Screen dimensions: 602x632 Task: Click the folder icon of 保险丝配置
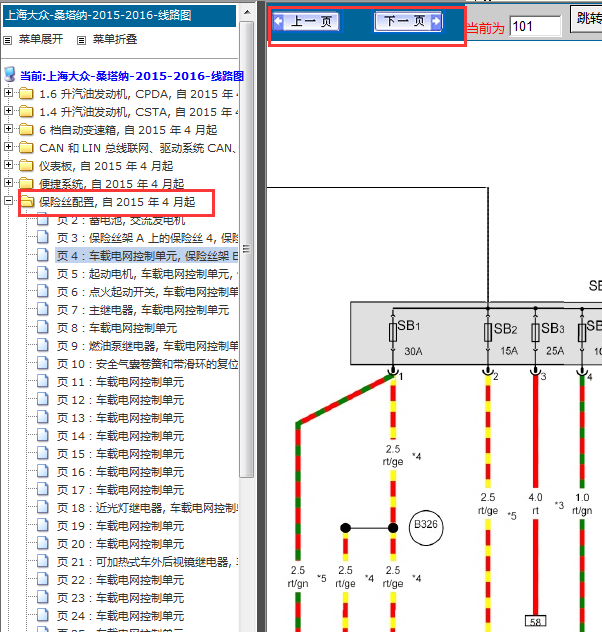[x=27, y=201]
